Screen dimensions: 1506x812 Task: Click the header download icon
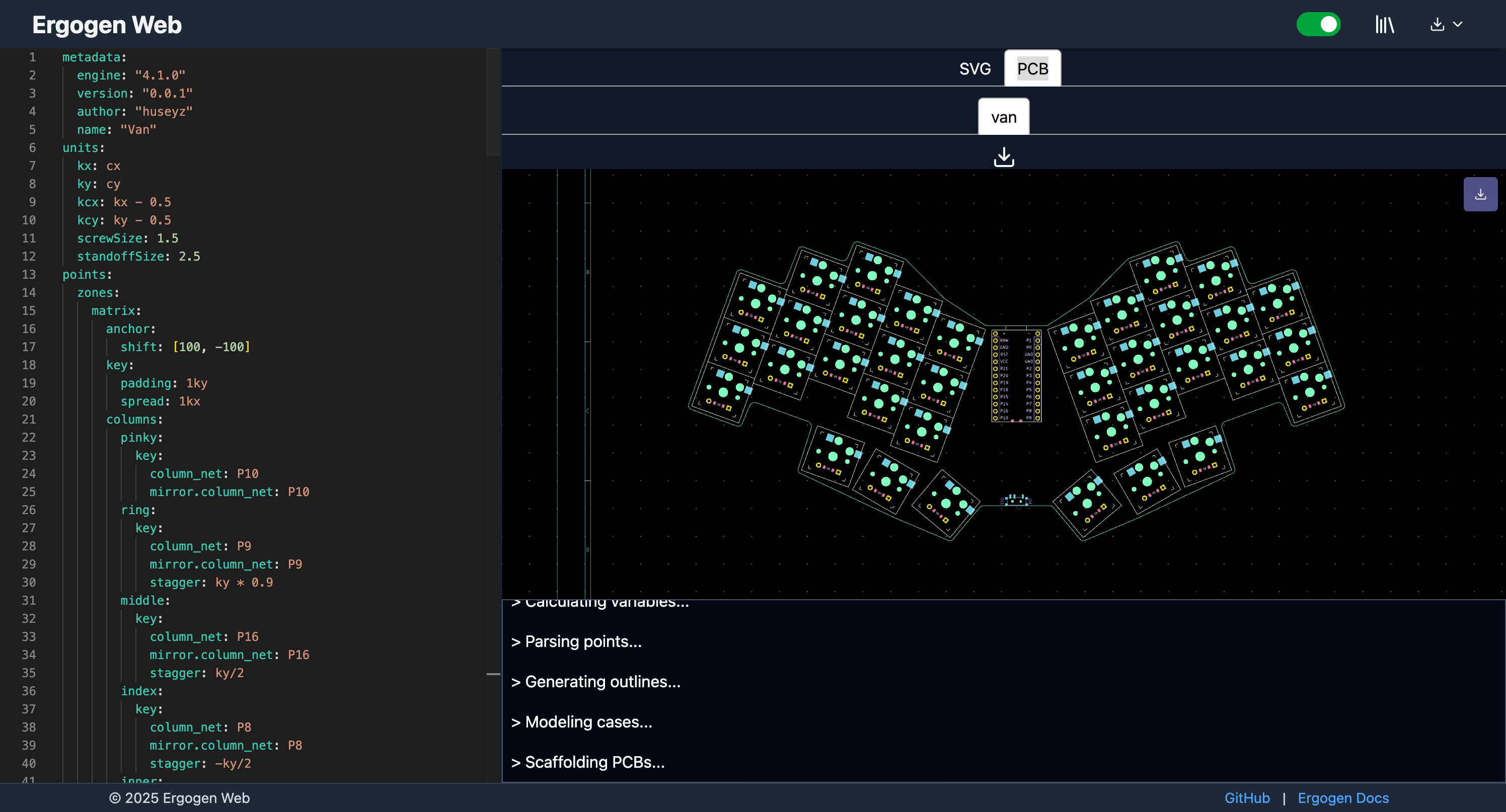click(1437, 25)
